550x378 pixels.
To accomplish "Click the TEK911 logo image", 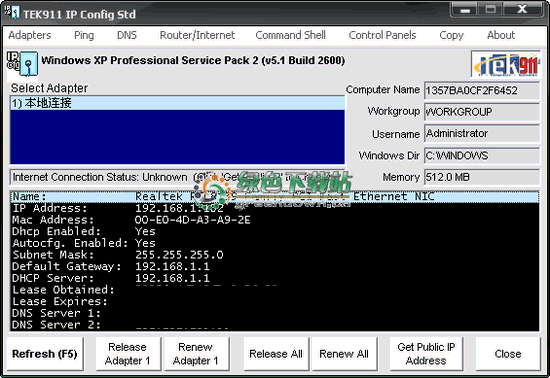I will (505, 65).
